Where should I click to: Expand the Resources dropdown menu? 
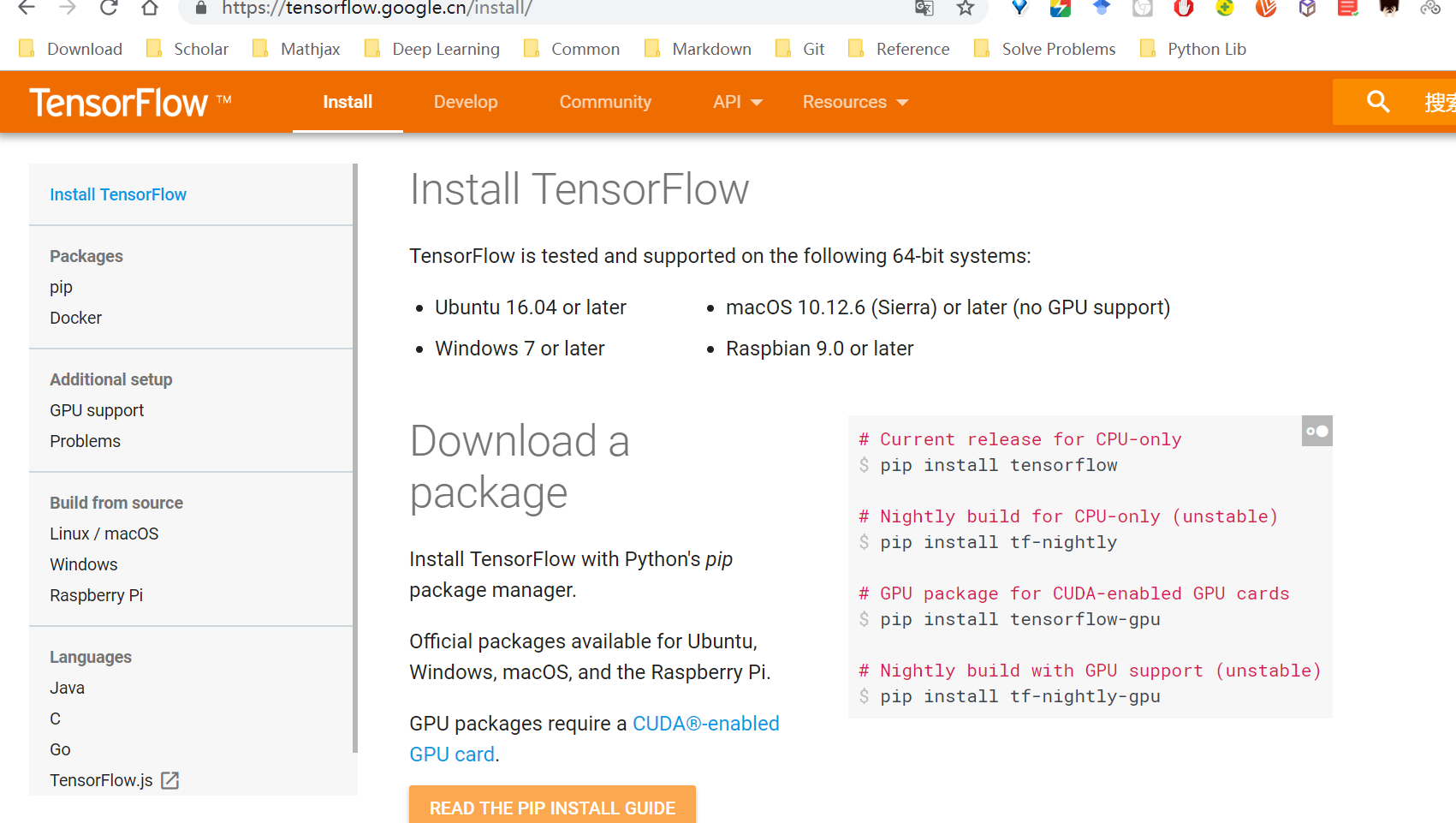click(854, 102)
